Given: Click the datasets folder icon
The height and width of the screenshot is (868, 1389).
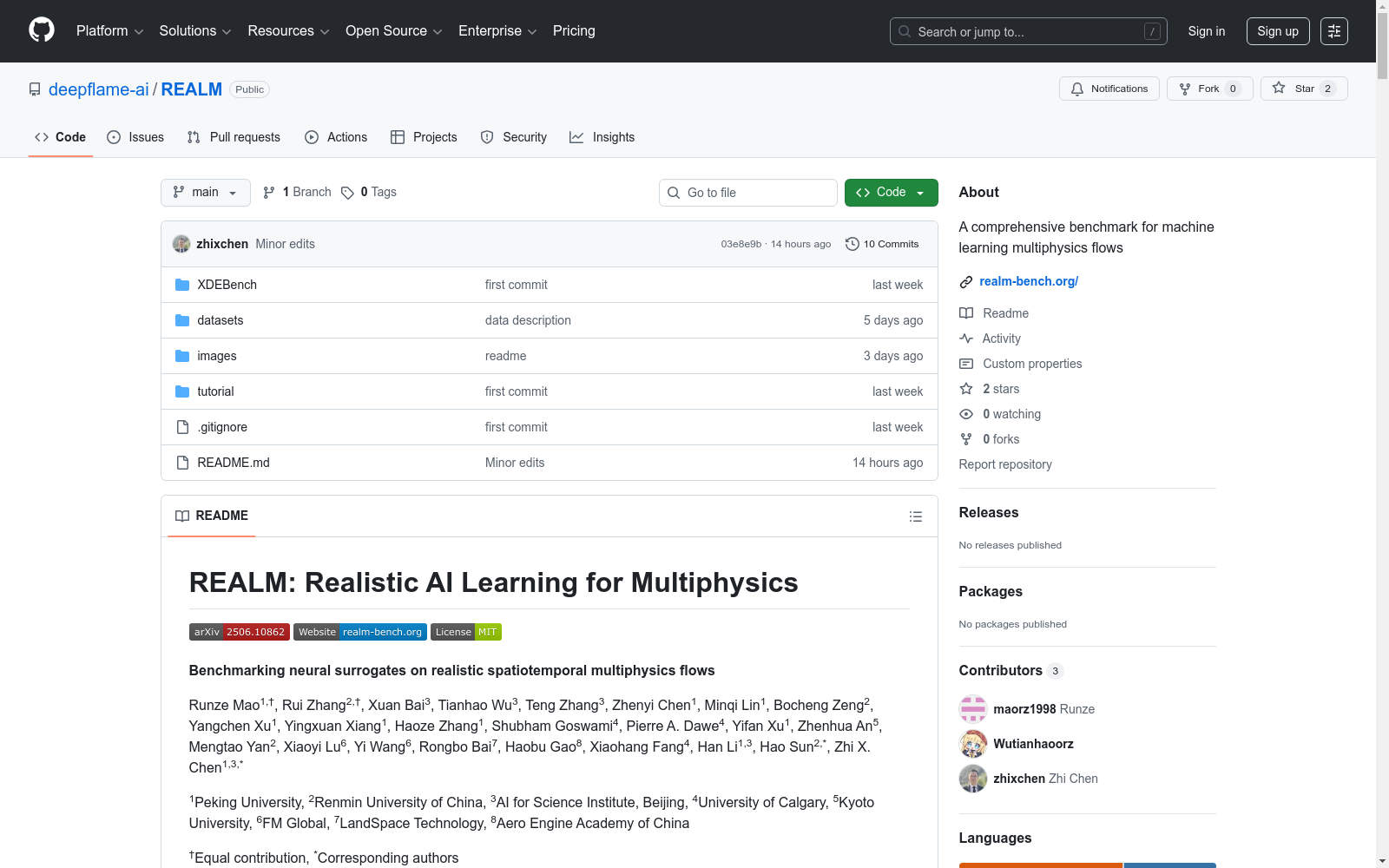Looking at the screenshot, I should click(182, 320).
